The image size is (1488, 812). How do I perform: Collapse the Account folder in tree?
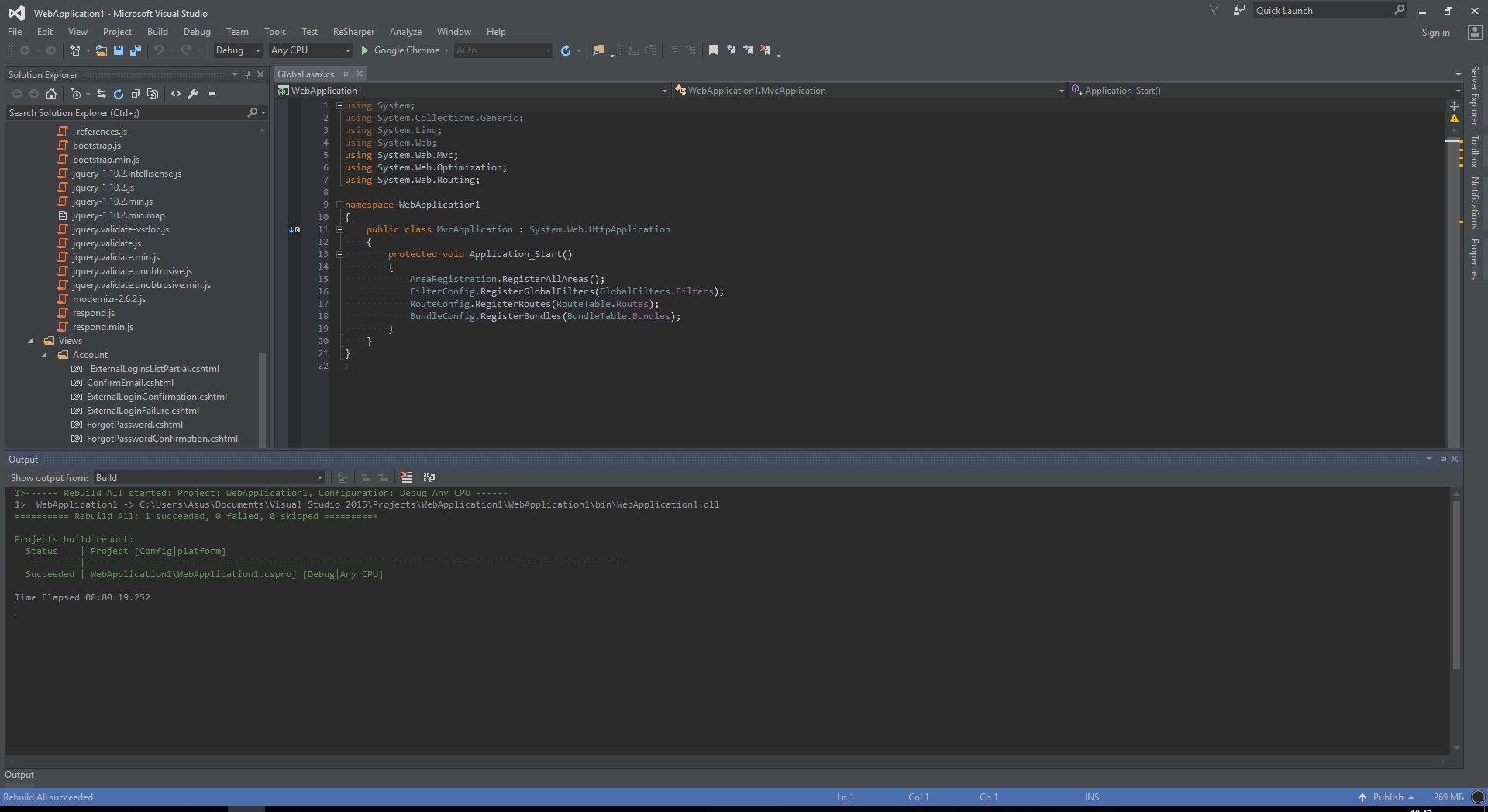click(x=44, y=355)
